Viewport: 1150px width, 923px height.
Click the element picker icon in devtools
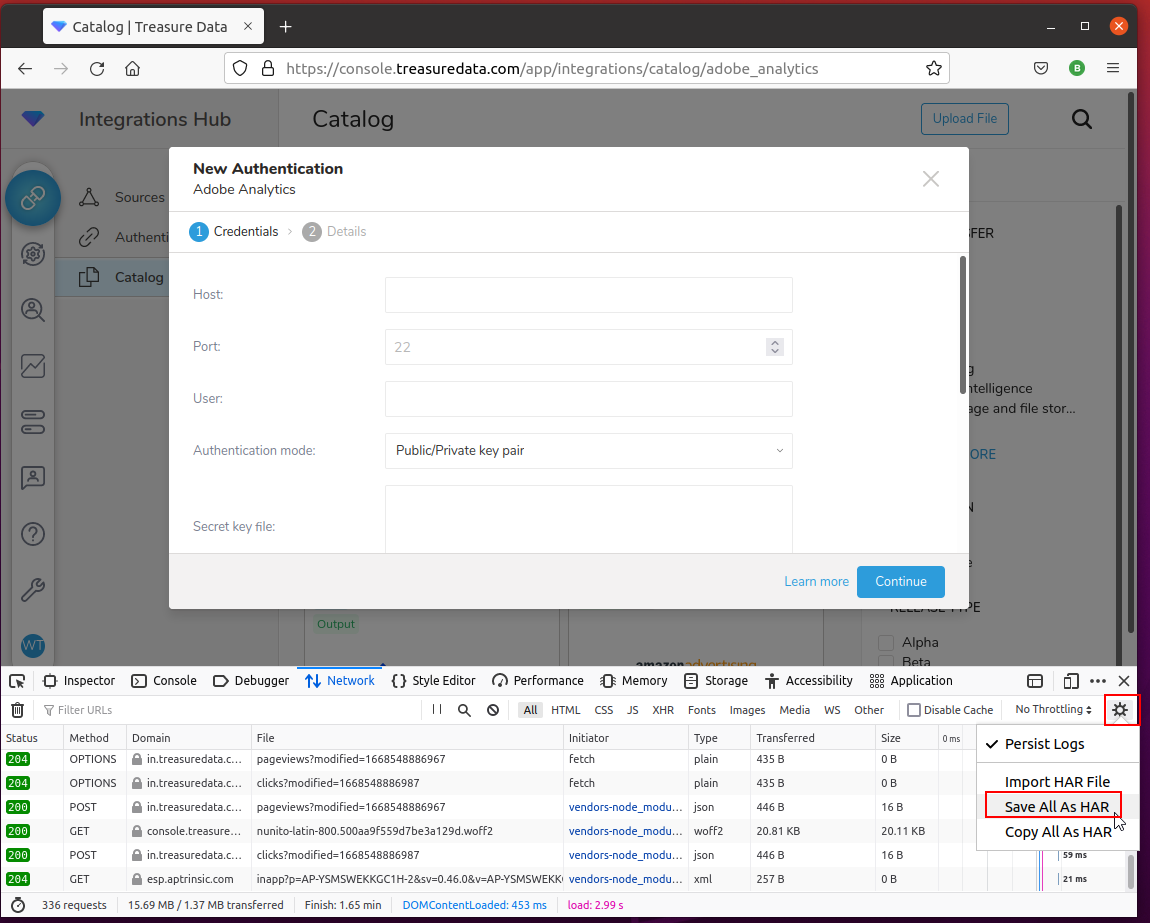pyautogui.click(x=17, y=681)
